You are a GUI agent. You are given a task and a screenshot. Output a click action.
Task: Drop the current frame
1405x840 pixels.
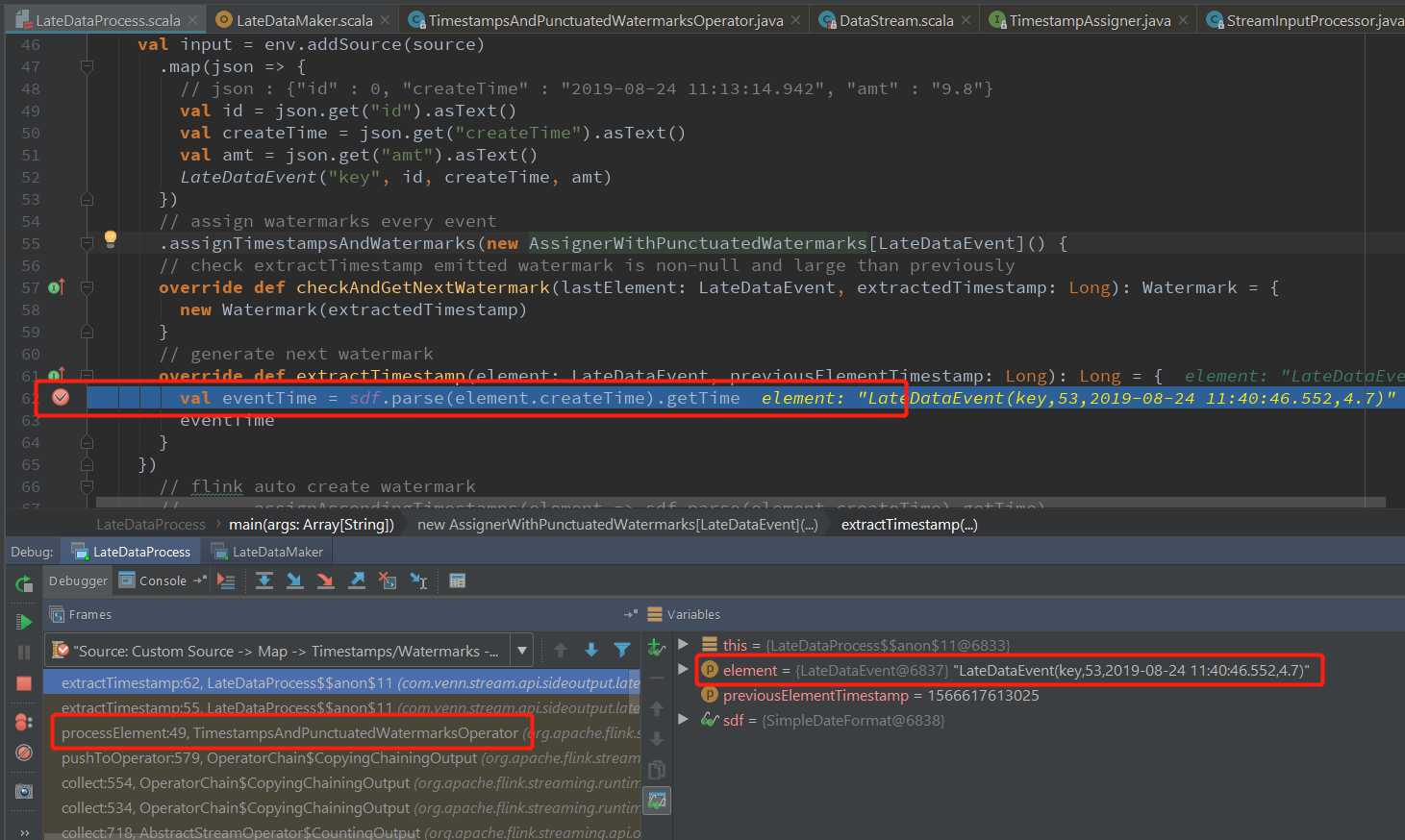(x=388, y=581)
